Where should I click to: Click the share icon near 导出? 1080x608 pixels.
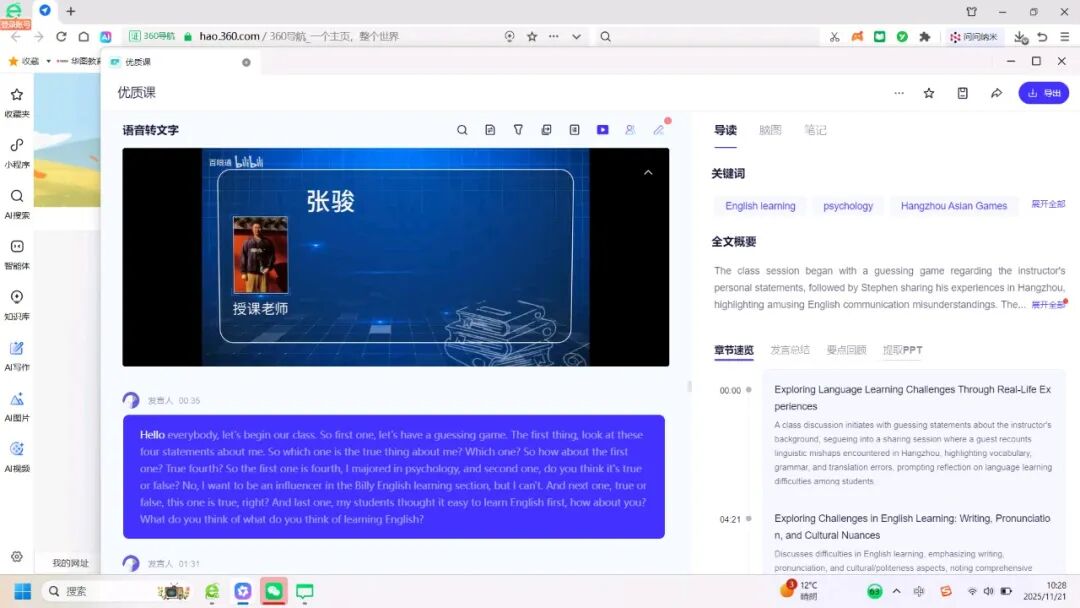(x=996, y=92)
